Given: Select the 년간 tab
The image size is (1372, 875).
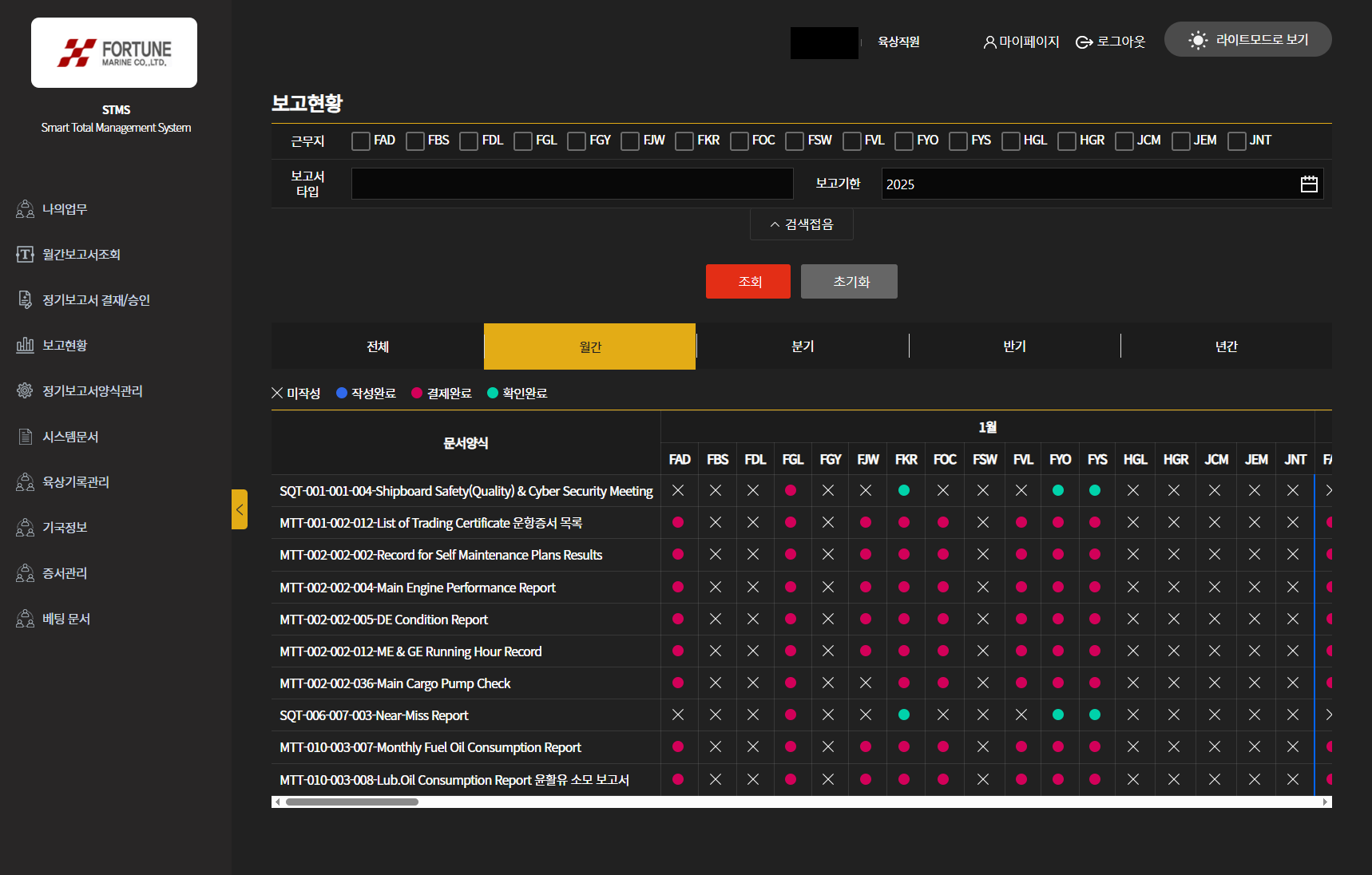Looking at the screenshot, I should click(x=1226, y=346).
